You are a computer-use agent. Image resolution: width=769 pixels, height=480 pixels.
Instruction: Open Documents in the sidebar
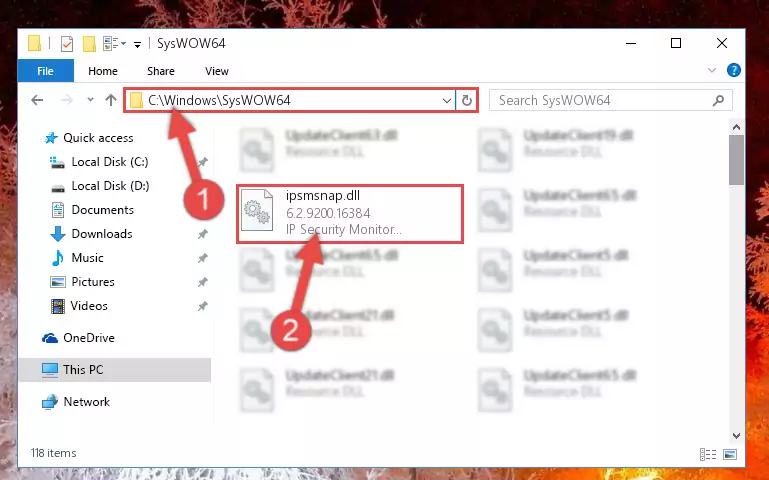point(103,210)
